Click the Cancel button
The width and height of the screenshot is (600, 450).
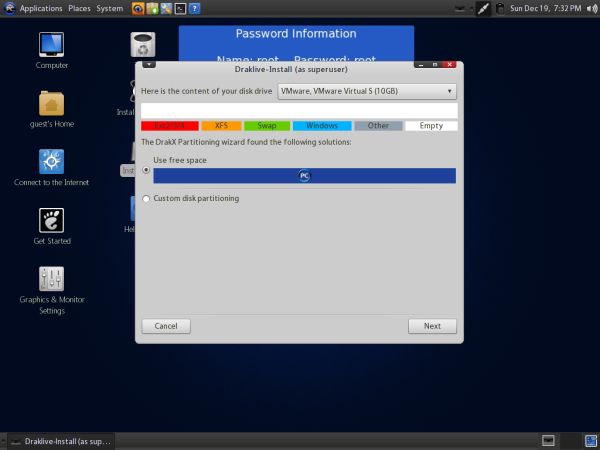tap(166, 326)
